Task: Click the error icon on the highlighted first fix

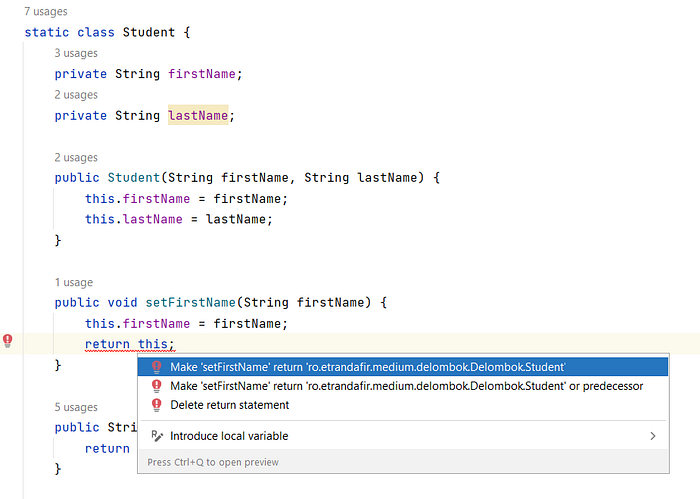Action: coord(156,367)
